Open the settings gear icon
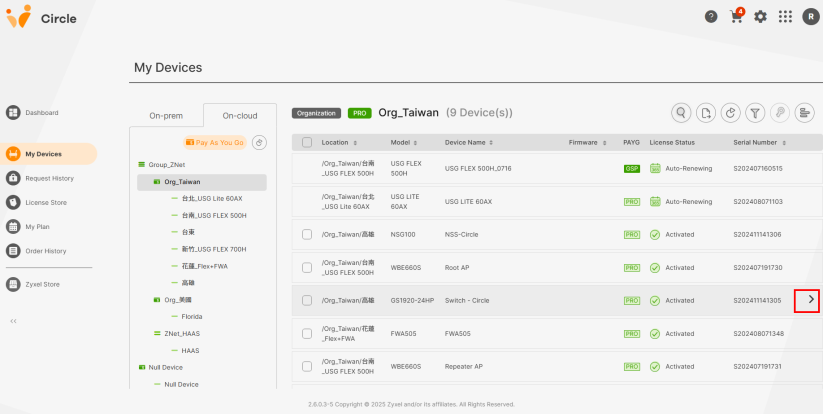The image size is (823, 414). (x=760, y=17)
